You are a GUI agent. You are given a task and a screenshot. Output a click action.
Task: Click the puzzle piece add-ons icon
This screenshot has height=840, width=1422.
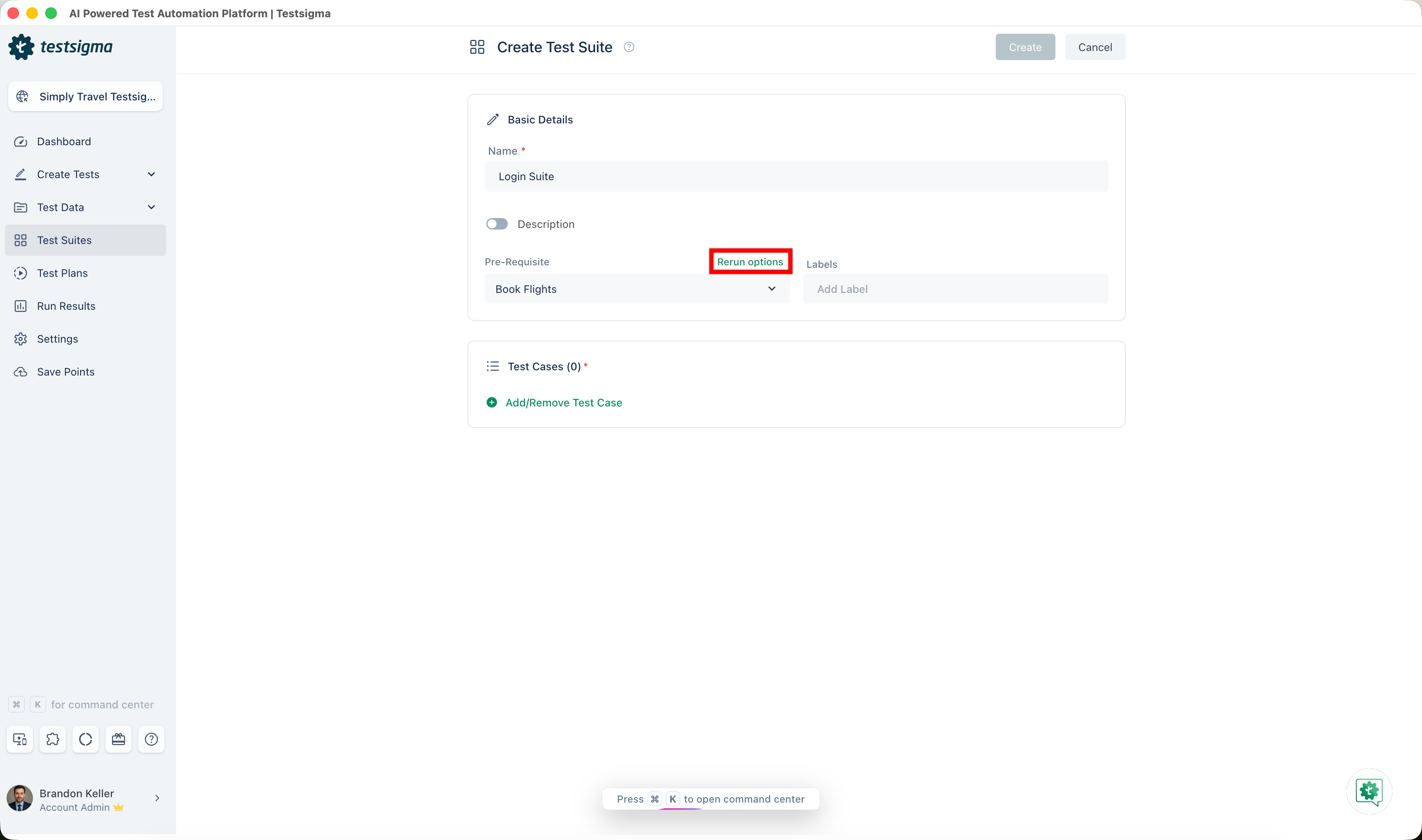(53, 739)
